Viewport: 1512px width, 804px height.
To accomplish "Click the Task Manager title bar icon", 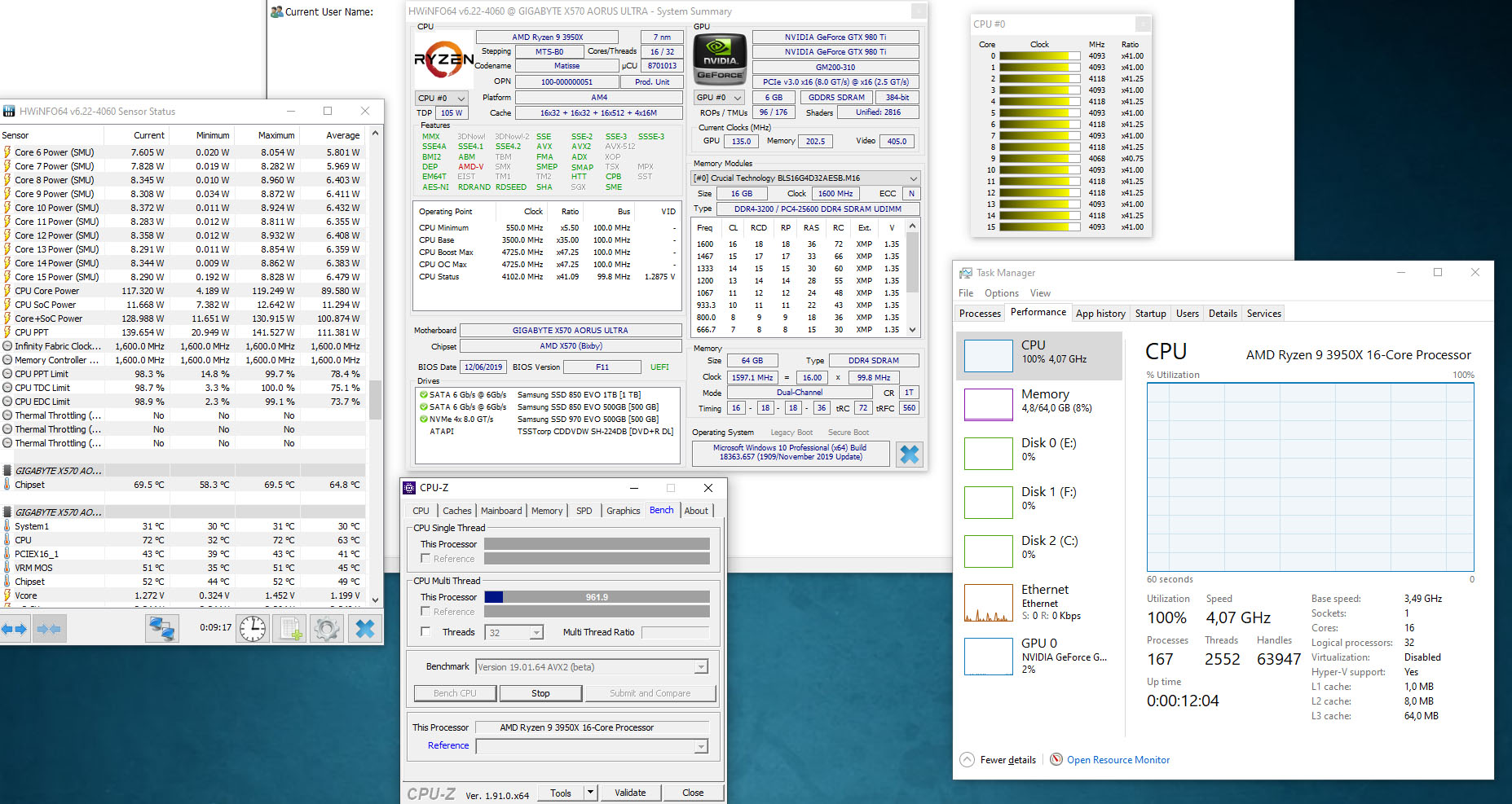I will coord(966,273).
